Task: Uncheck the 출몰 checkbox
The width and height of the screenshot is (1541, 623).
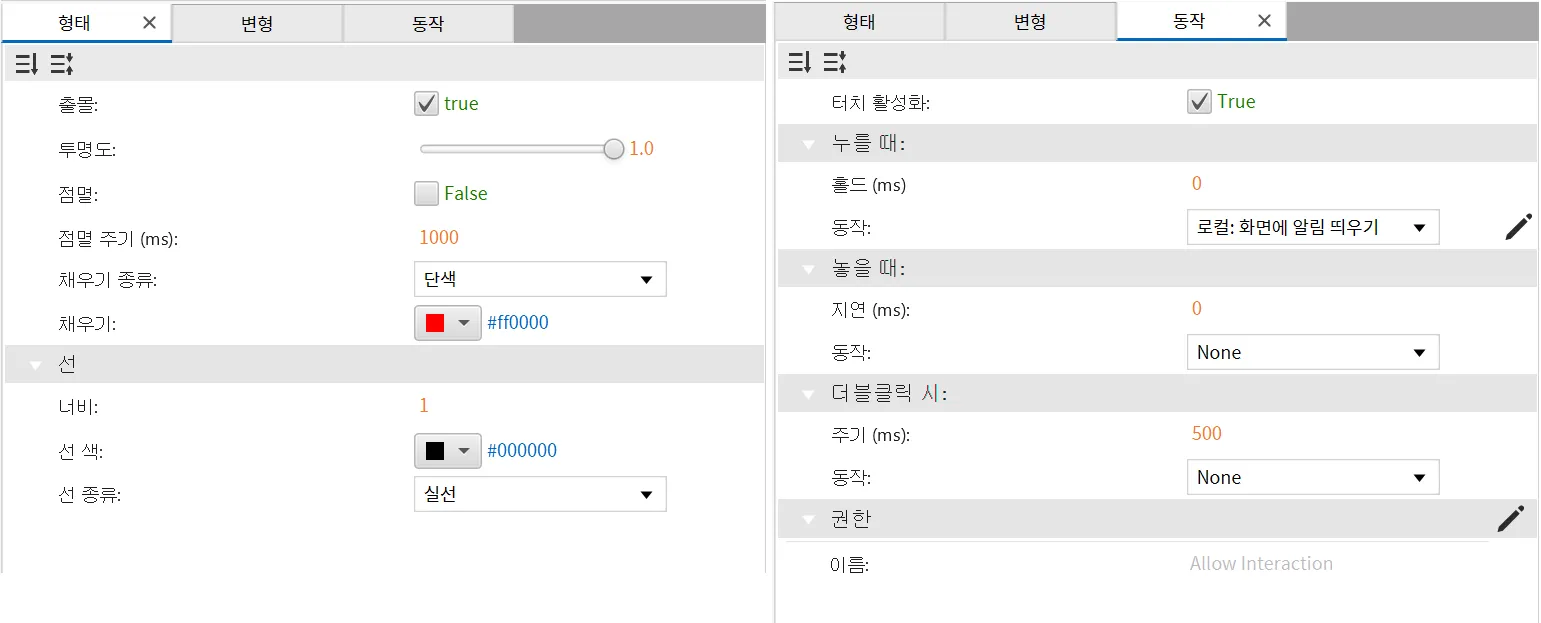Action: click(x=426, y=103)
